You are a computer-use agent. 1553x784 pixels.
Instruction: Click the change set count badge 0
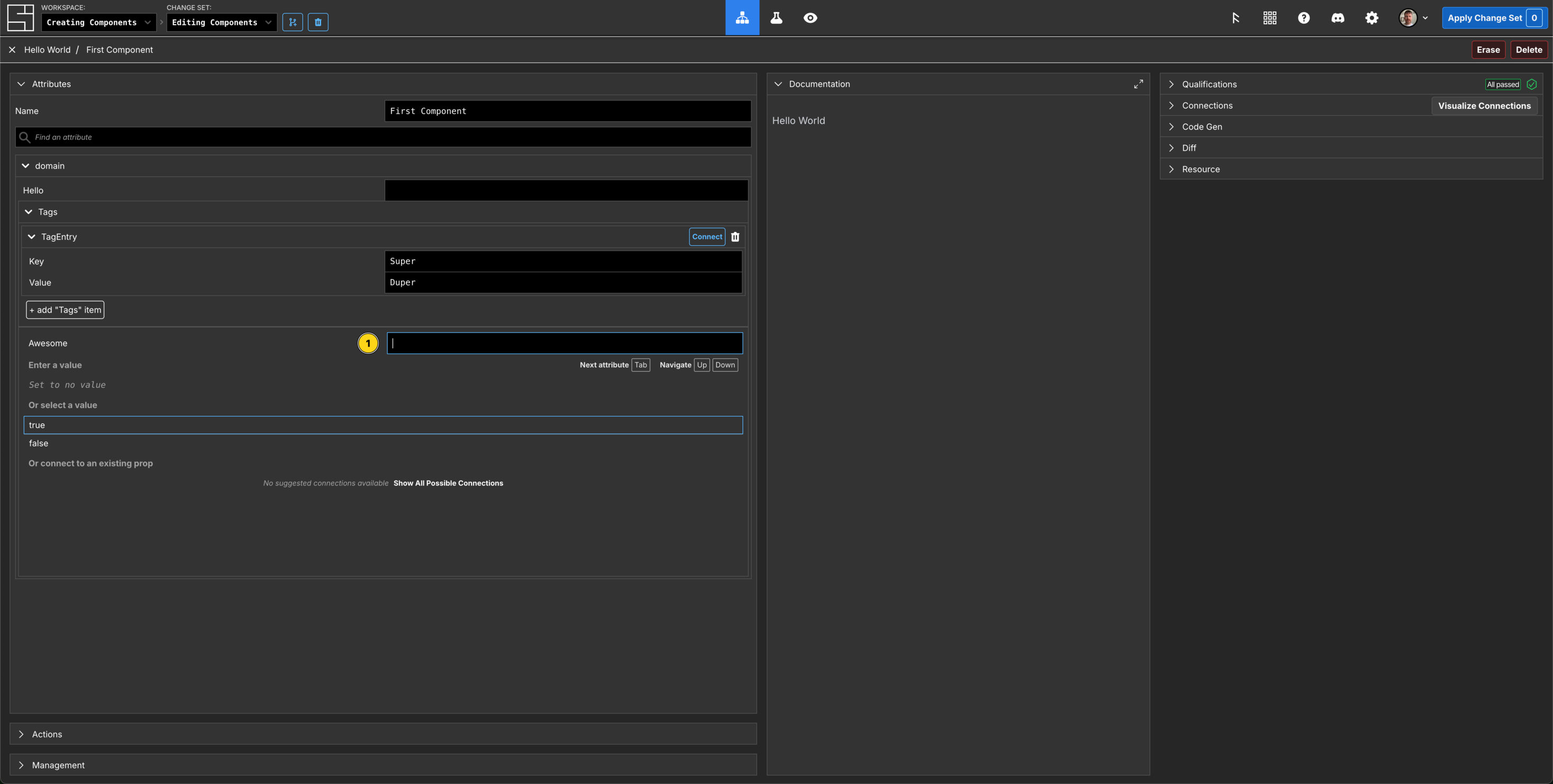tap(1534, 17)
